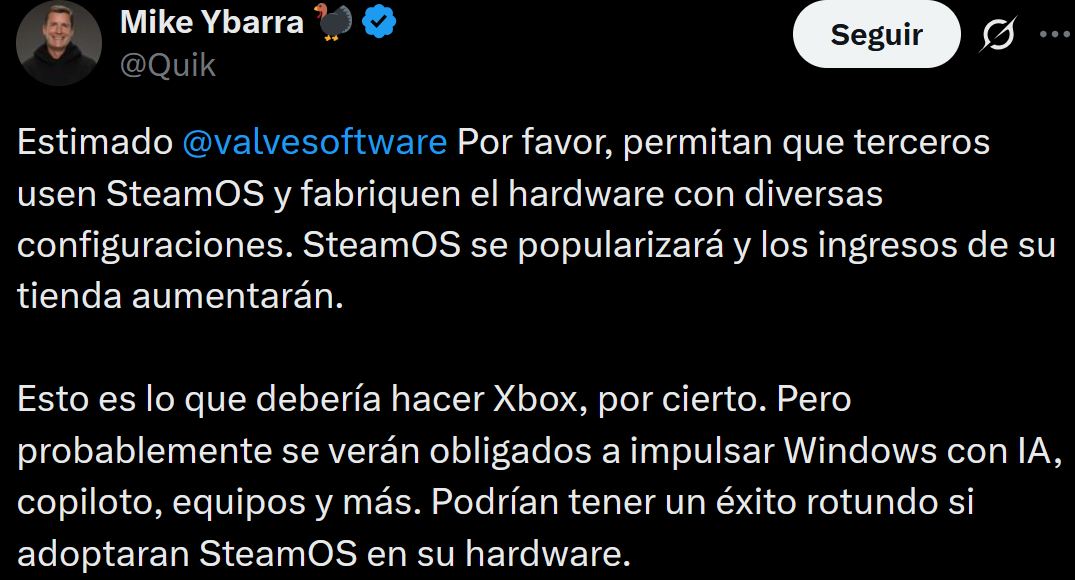Viewport: 1075px width, 580px height.
Task: Open the Mike Ybarra display name
Action: point(212,23)
